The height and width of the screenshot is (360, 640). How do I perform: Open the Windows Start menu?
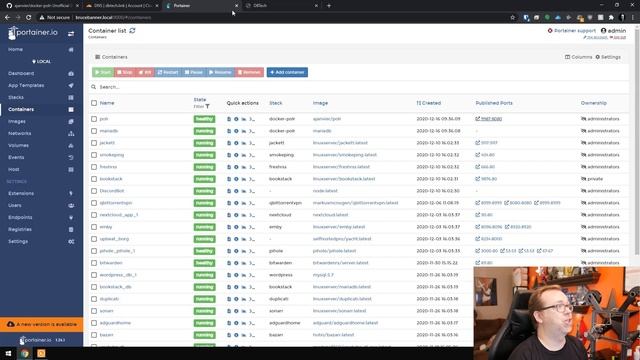point(8,353)
